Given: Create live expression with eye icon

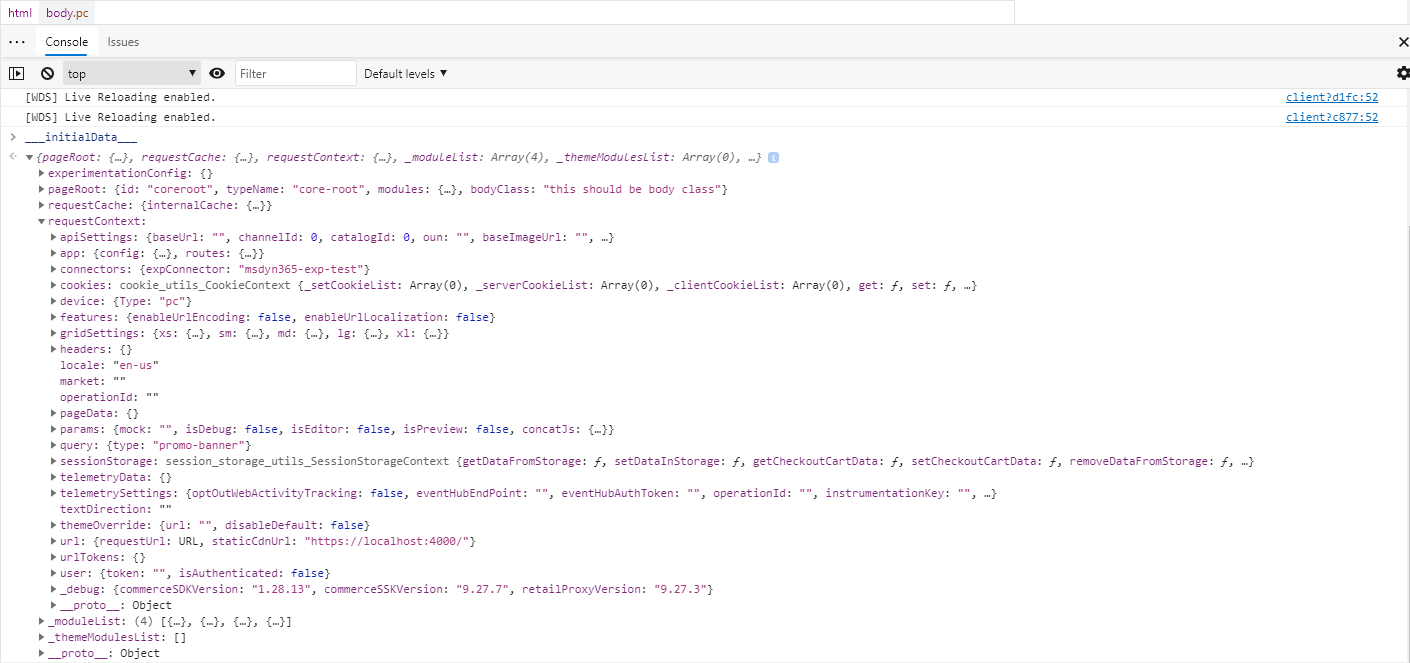Looking at the screenshot, I should pos(217,73).
